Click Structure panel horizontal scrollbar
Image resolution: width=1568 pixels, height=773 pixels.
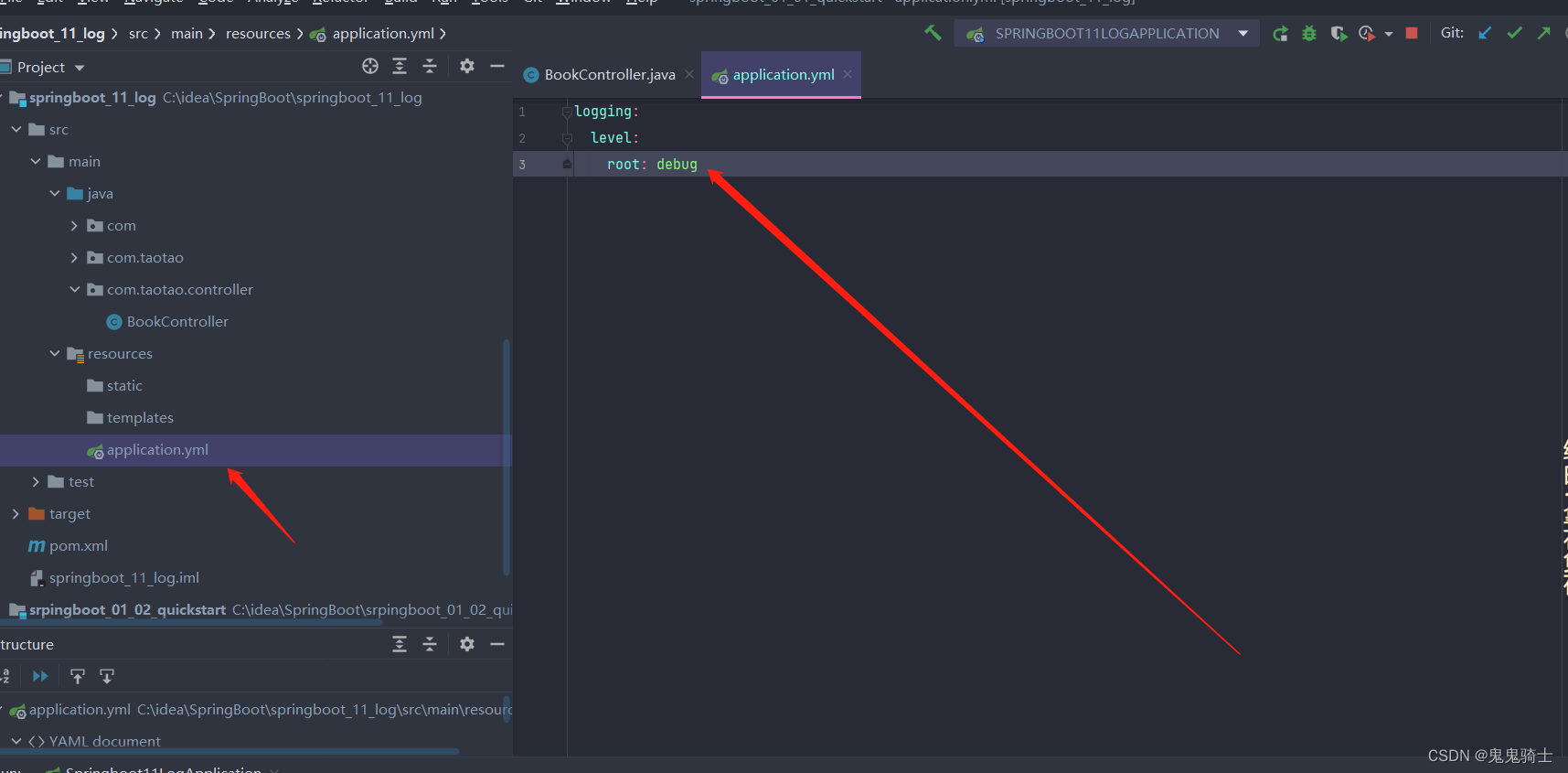pyautogui.click(x=229, y=751)
